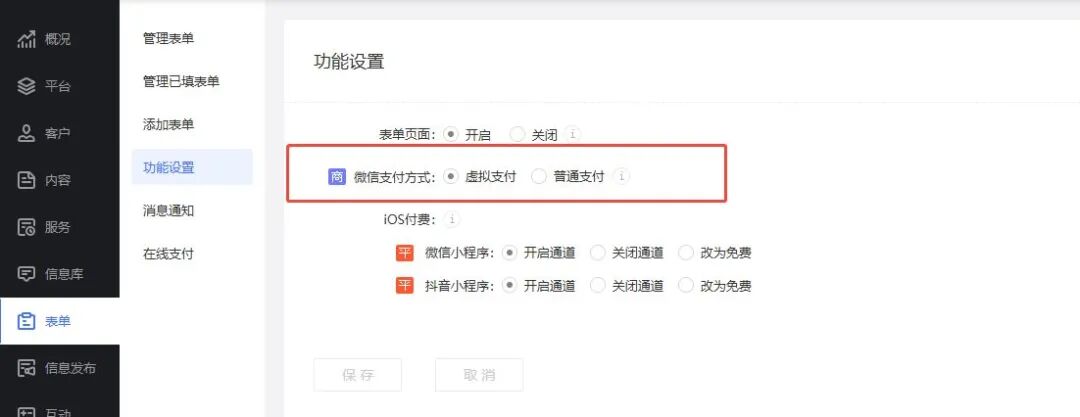
Task: Click the 服务 icon in sidebar
Action: 26,227
